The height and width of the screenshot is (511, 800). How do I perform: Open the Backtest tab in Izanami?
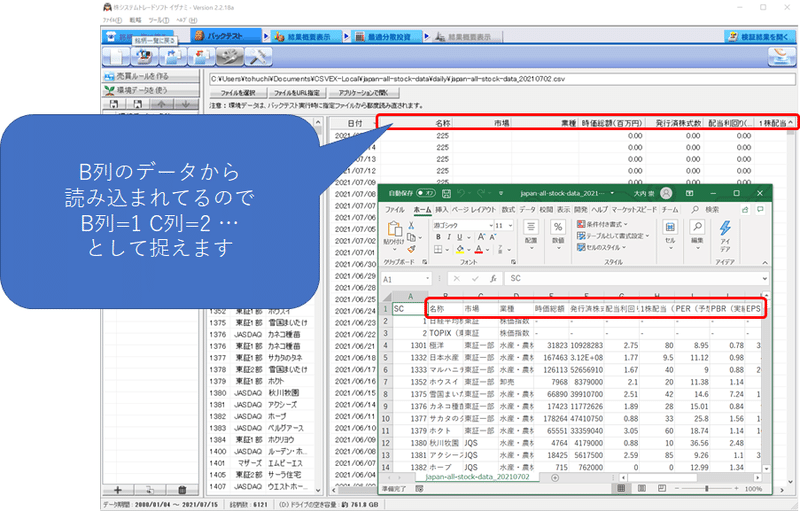point(225,36)
